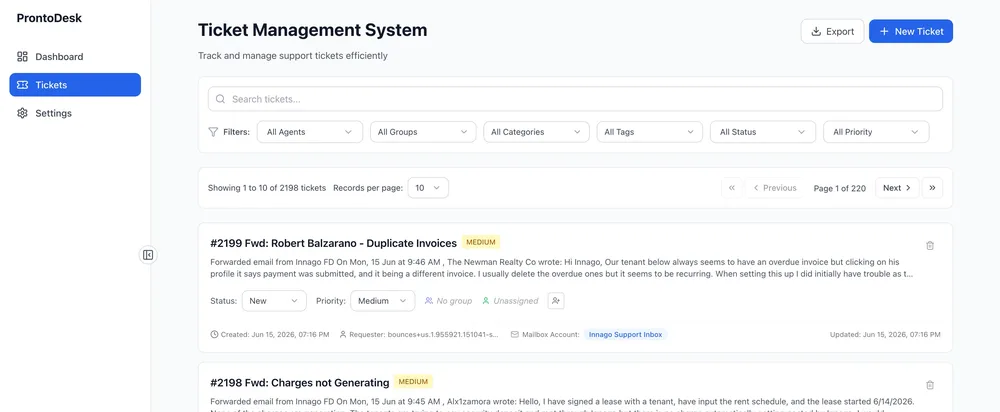1000x412 pixels.
Task: Change Status dropdown for ticket #2199
Action: point(274,300)
